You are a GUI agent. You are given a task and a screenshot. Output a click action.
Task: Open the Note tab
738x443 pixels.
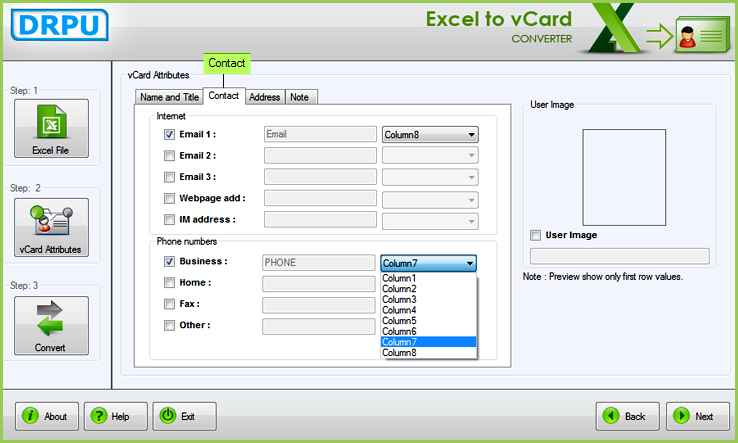click(x=300, y=97)
